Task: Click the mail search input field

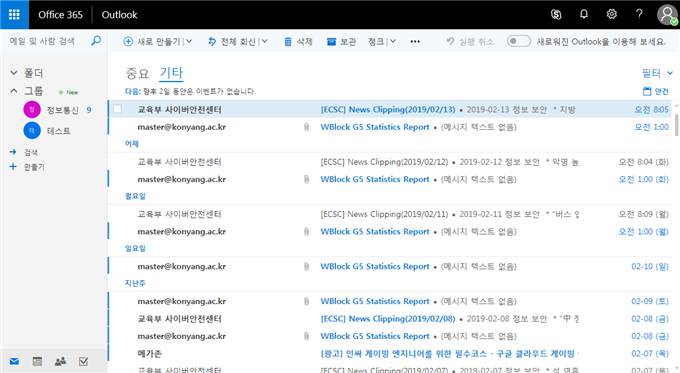Action: point(48,41)
